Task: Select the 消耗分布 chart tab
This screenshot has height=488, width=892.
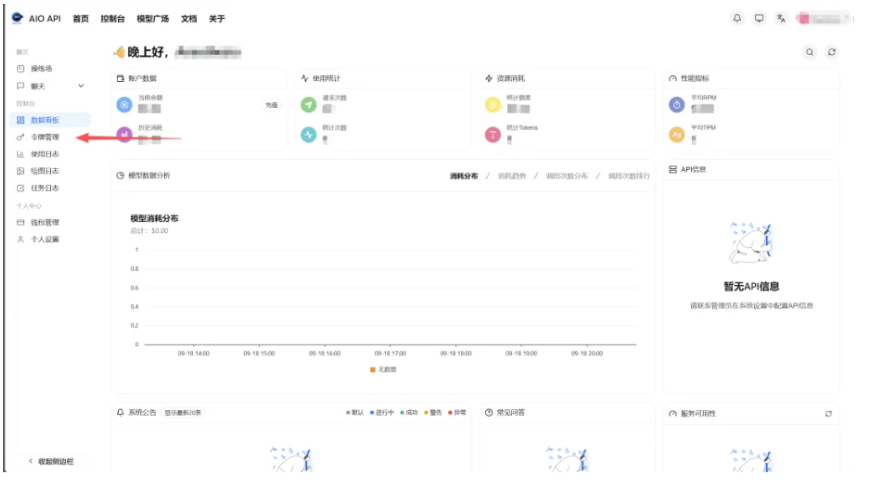Action: (464, 176)
